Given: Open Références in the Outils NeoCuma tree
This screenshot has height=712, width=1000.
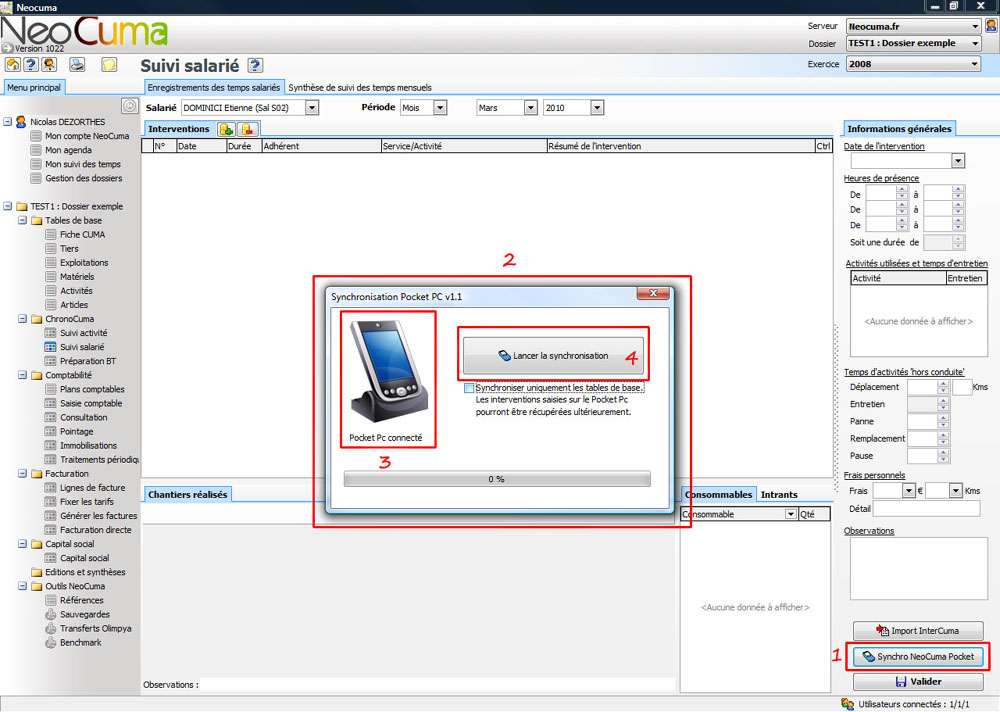Looking at the screenshot, I should tap(82, 600).
